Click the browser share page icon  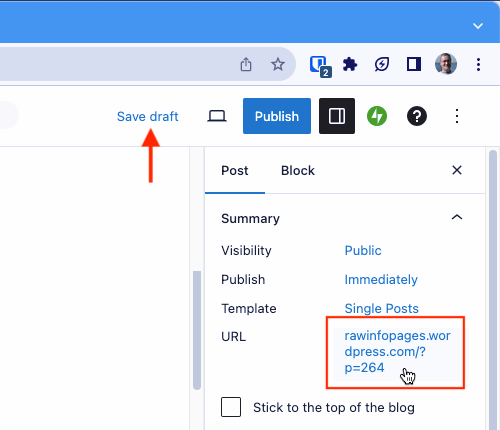coord(246,64)
